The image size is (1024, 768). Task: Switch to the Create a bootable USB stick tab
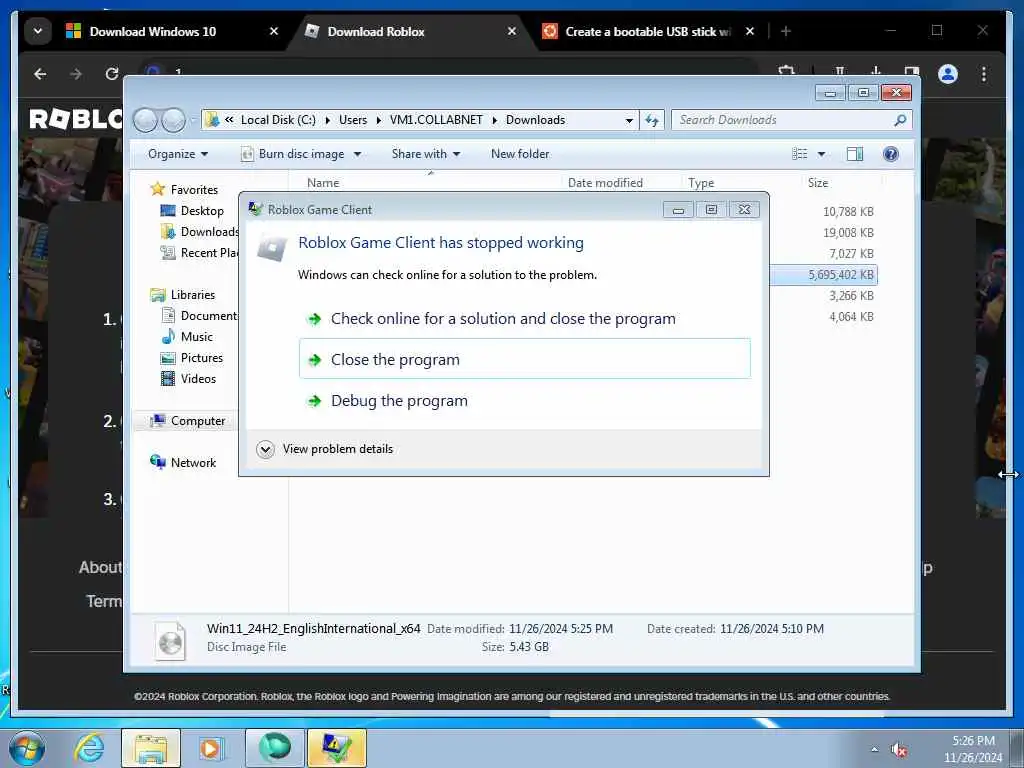648,31
